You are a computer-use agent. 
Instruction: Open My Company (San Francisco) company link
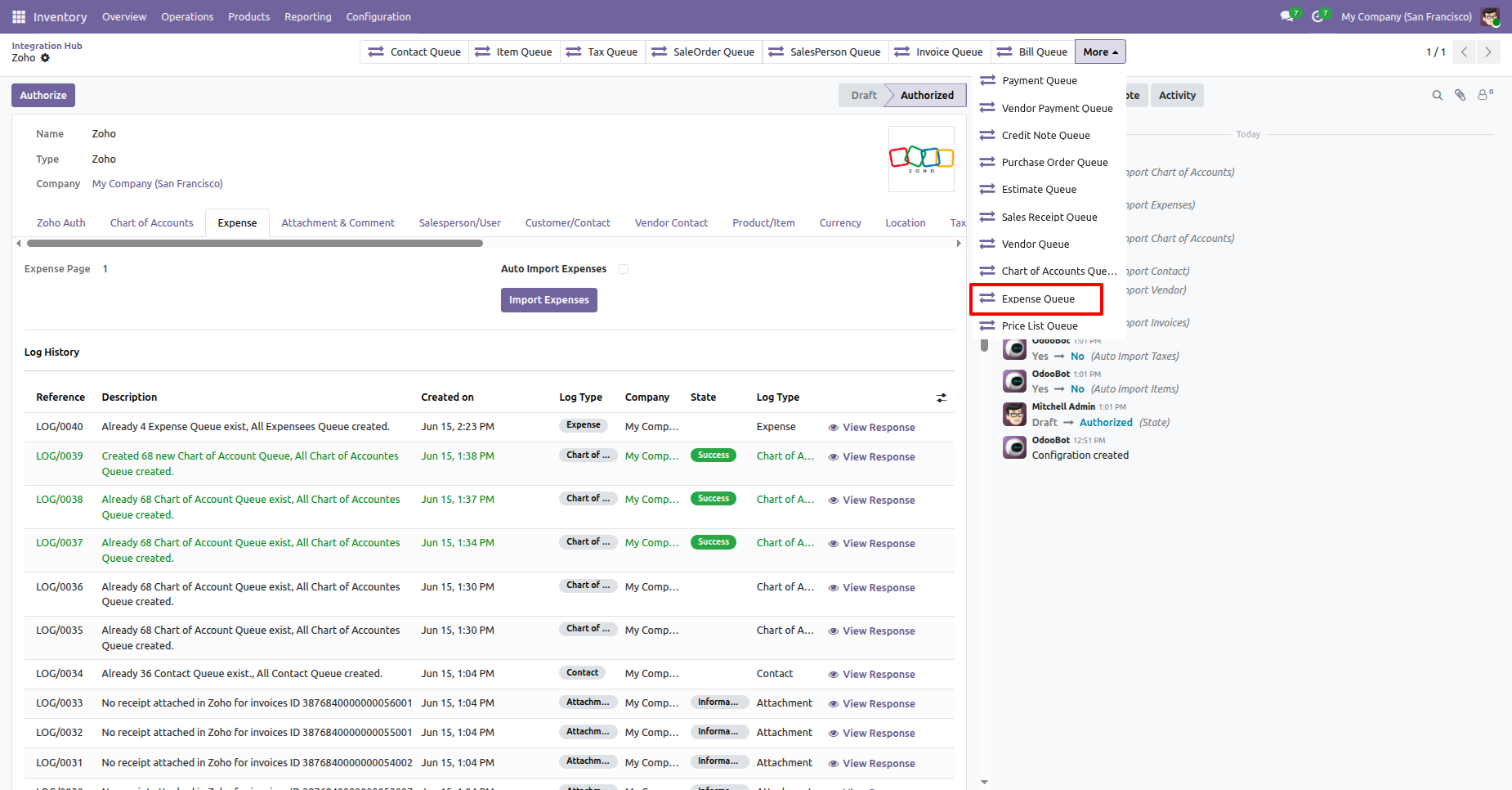(158, 184)
